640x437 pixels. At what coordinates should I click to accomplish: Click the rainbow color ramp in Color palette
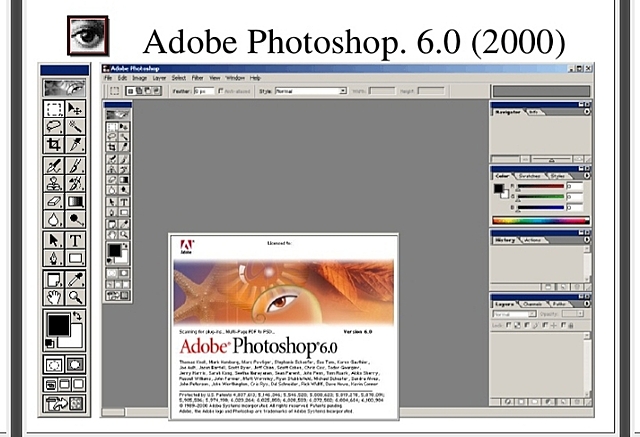pyautogui.click(x=541, y=220)
